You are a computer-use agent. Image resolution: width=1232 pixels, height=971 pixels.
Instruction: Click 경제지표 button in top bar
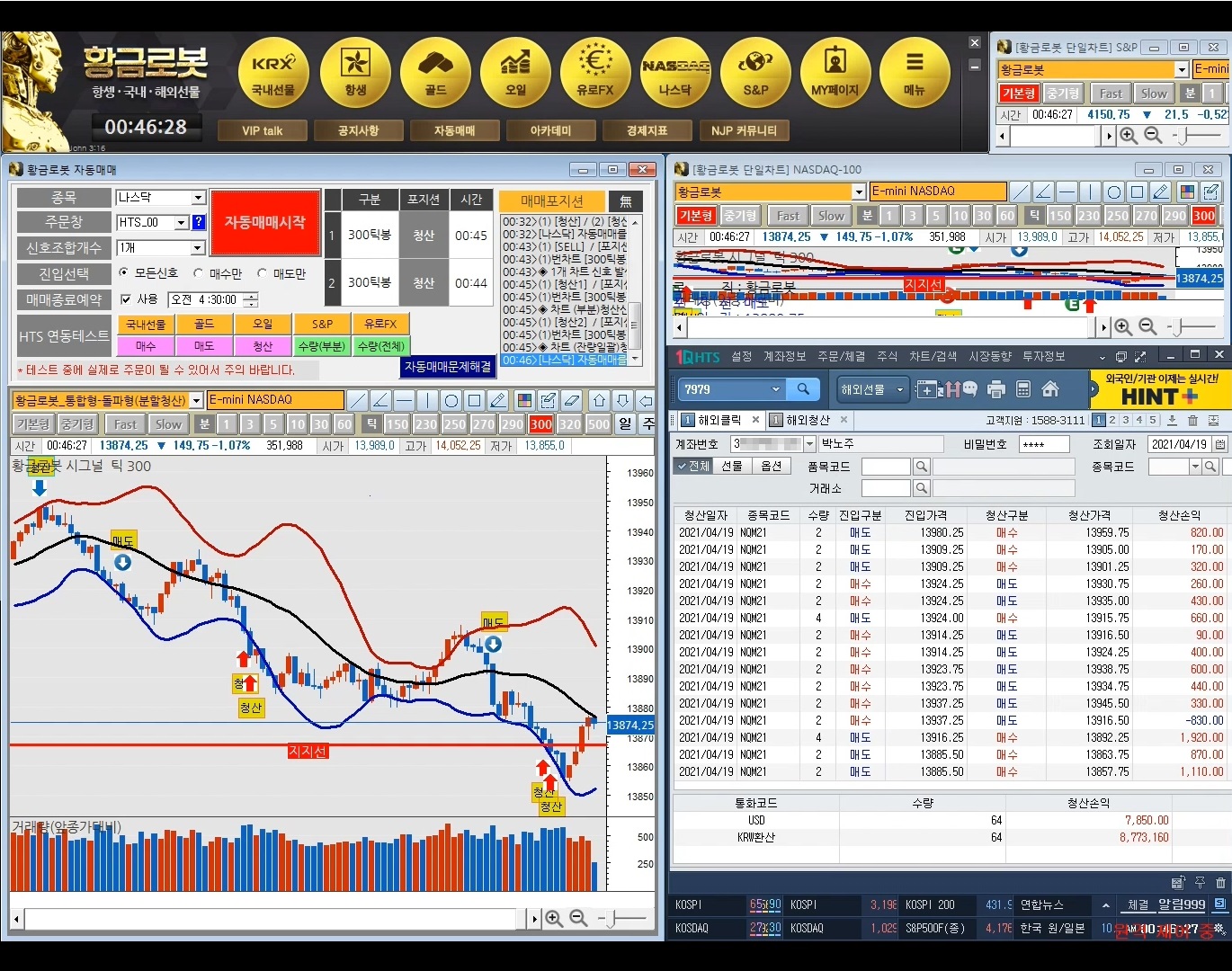coord(647,130)
